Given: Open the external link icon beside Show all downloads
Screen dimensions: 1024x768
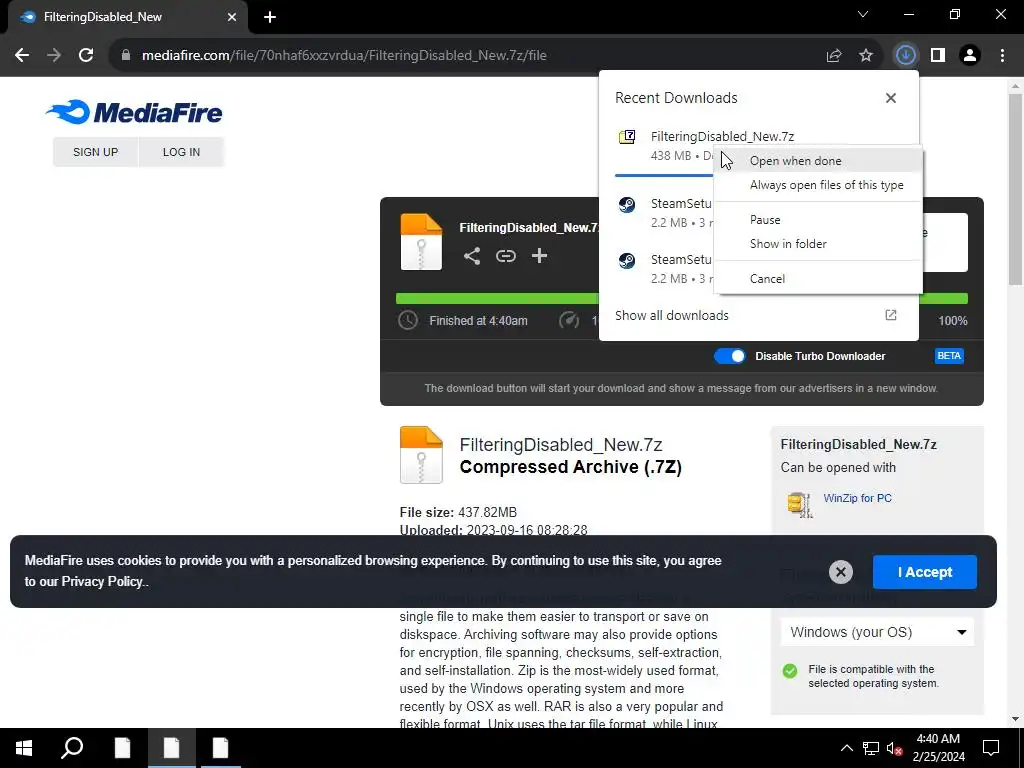Looking at the screenshot, I should tap(891, 315).
